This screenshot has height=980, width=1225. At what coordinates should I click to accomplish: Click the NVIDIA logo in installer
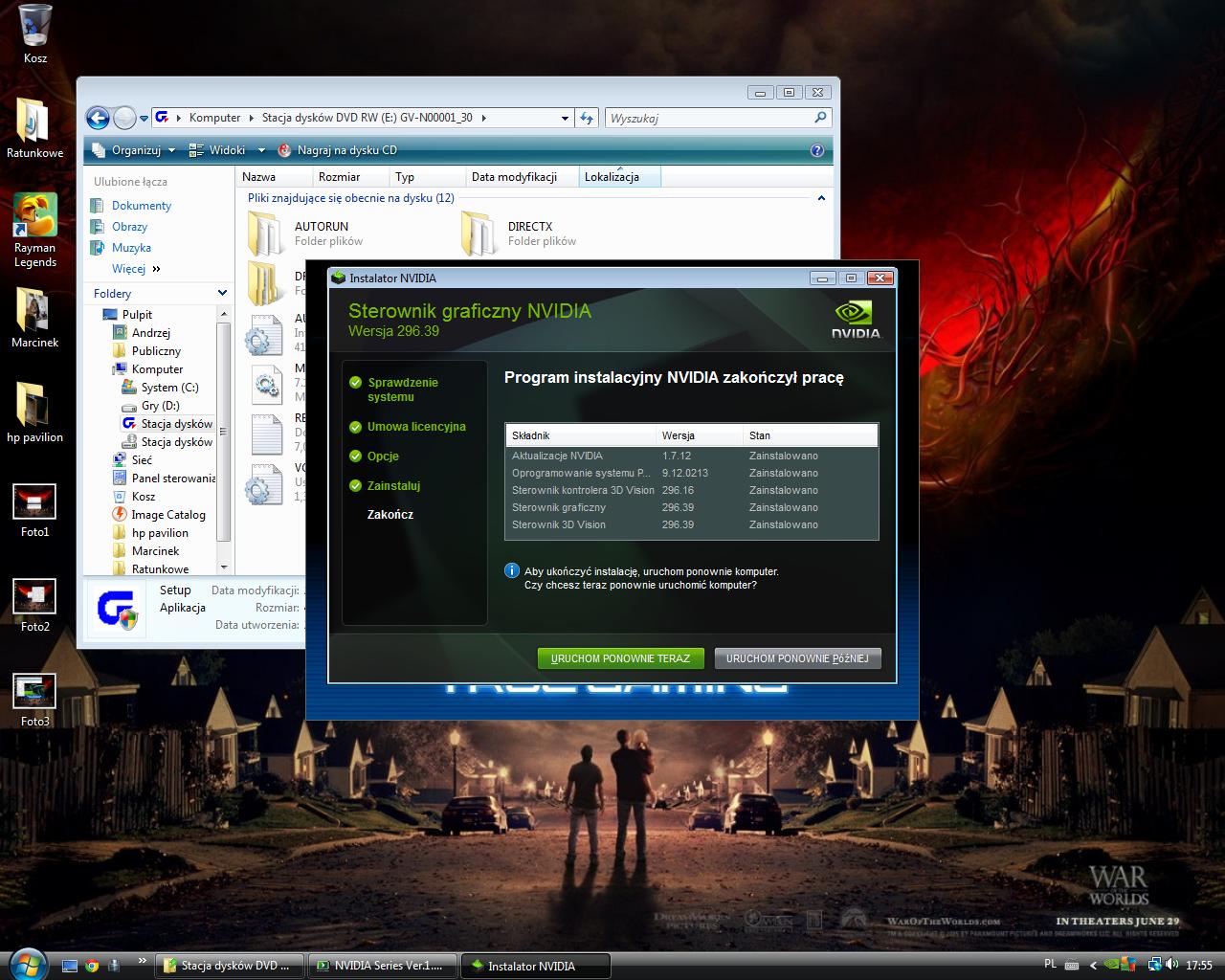(856, 322)
